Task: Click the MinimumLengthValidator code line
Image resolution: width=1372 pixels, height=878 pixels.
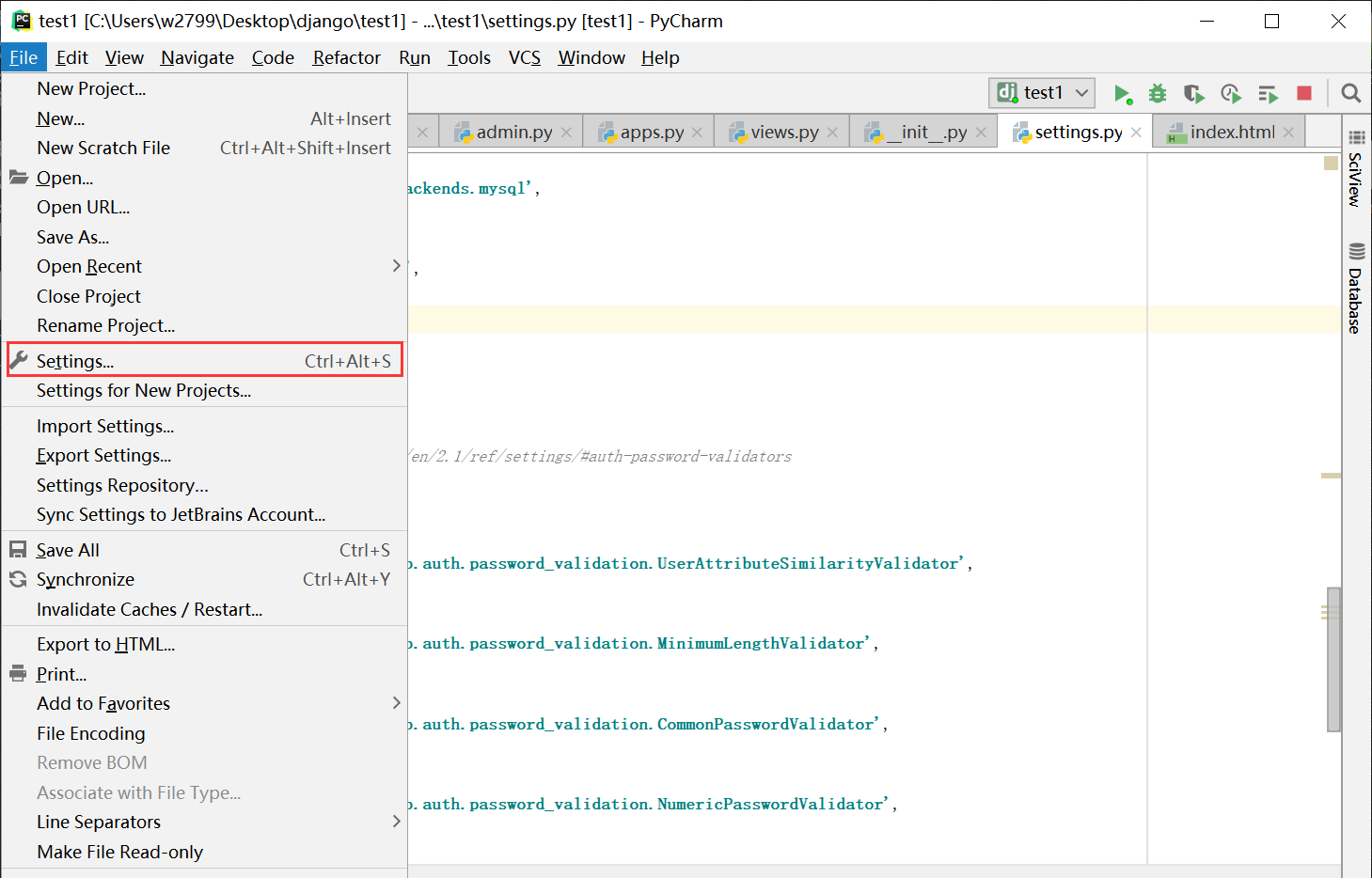Action: pyautogui.click(x=643, y=643)
